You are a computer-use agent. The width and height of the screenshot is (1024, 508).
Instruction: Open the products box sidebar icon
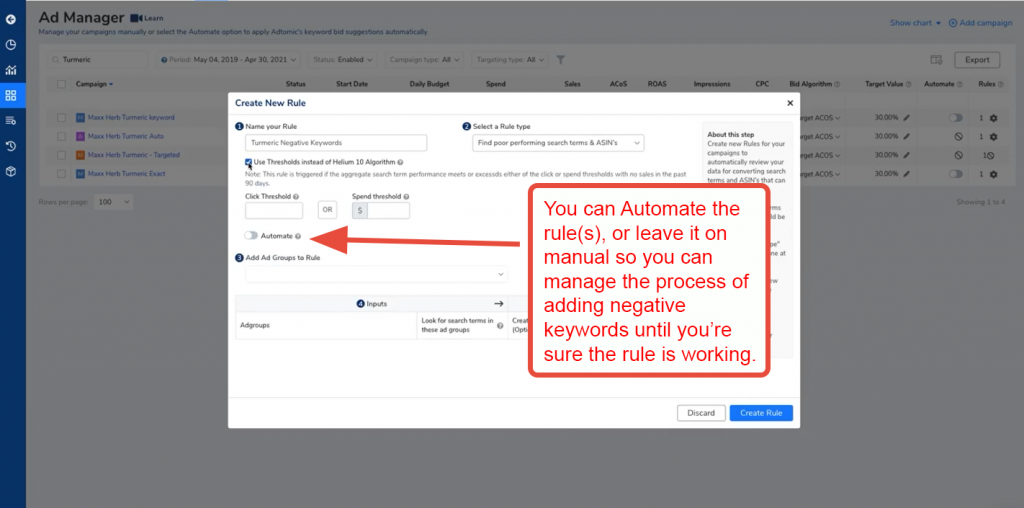coord(10,171)
